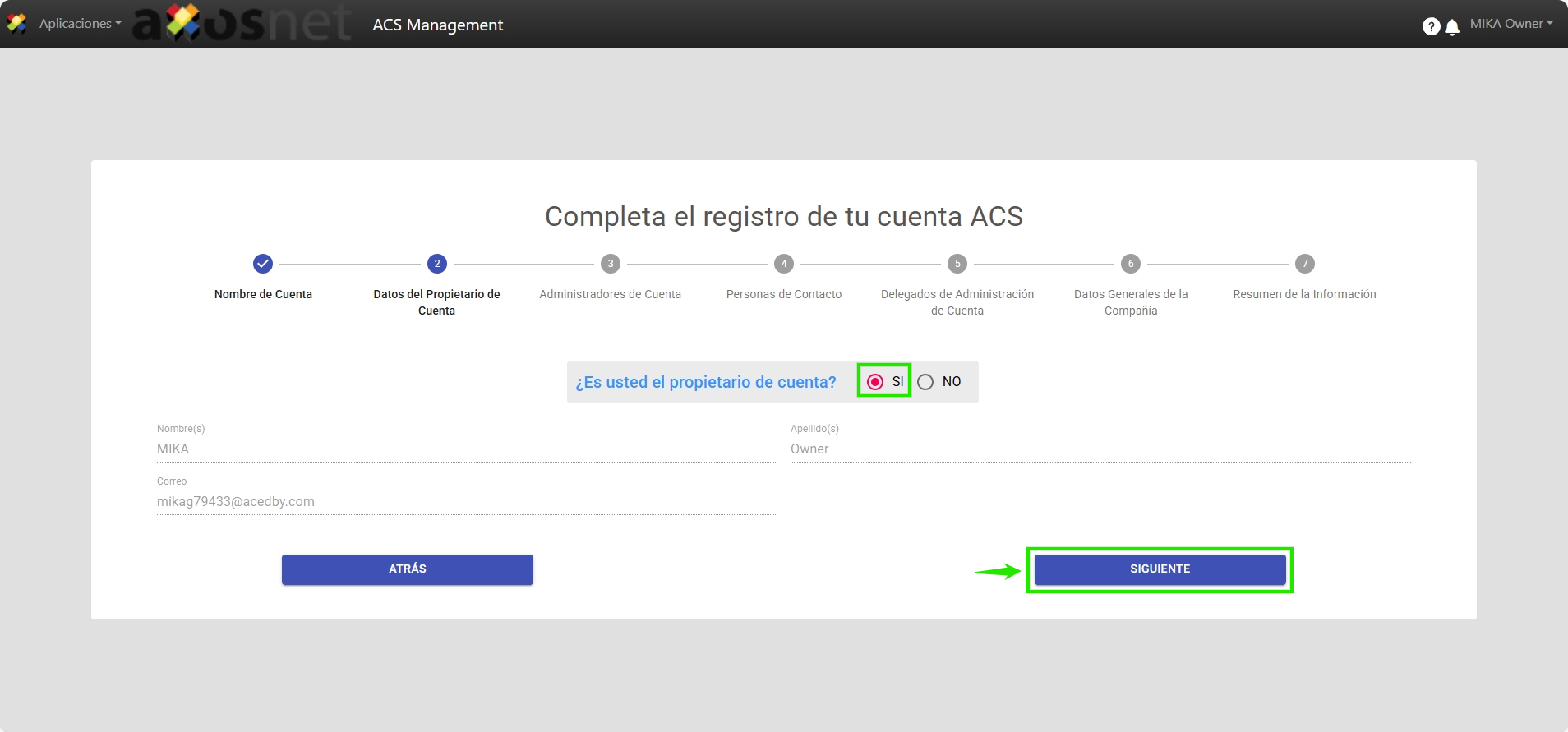
Task: Open the Aplicaciones dropdown menu
Action: click(x=80, y=23)
